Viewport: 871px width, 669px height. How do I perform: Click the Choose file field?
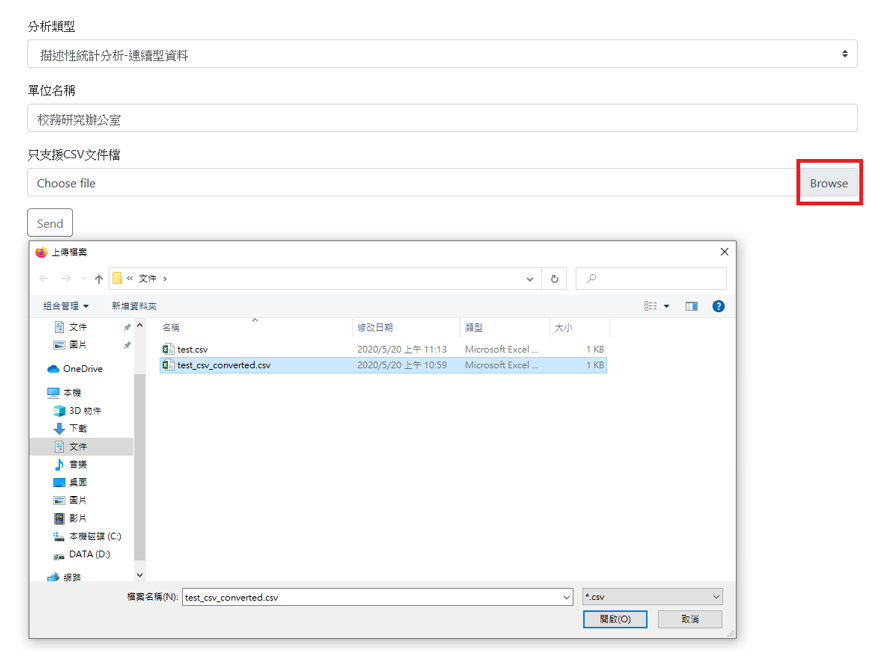point(413,183)
